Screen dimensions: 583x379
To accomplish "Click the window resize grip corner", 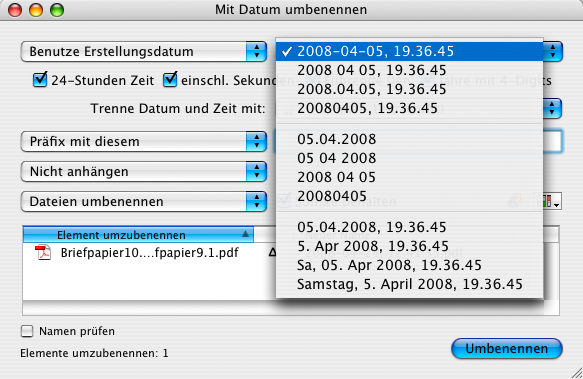I will click(x=576, y=372).
